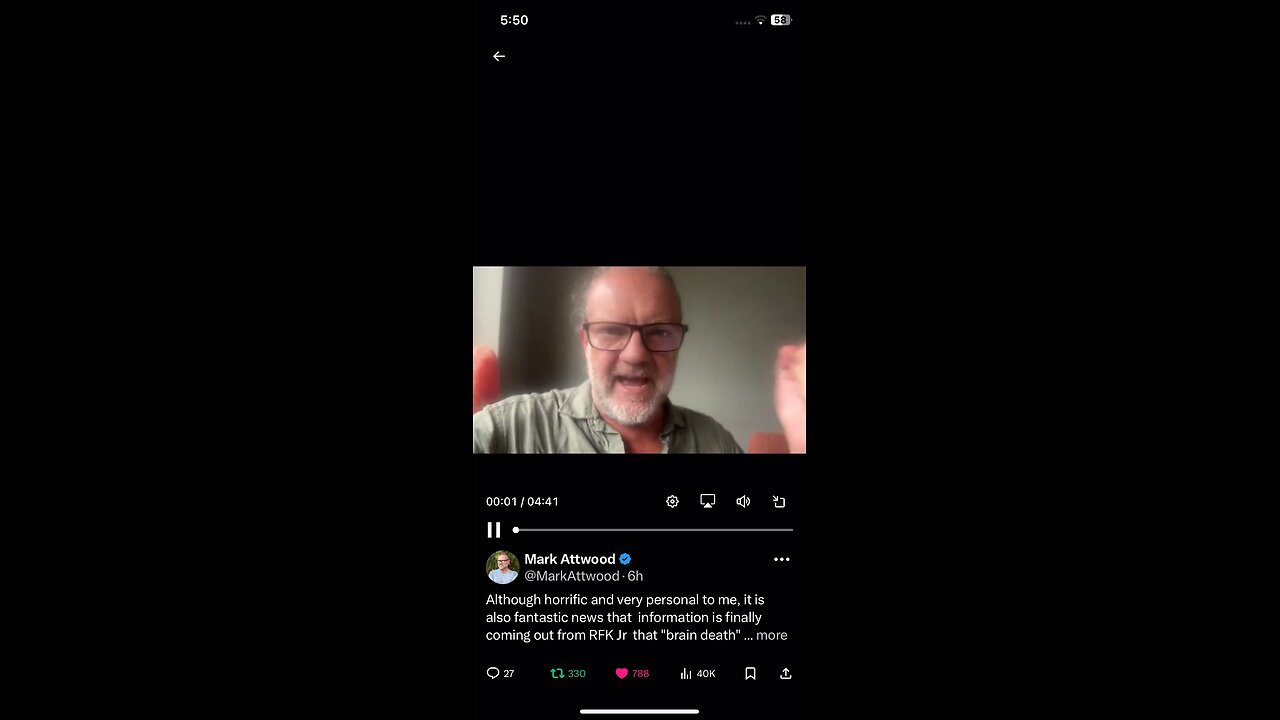Bookmark this post
Viewport: 1280px width, 720px height.
click(x=750, y=673)
